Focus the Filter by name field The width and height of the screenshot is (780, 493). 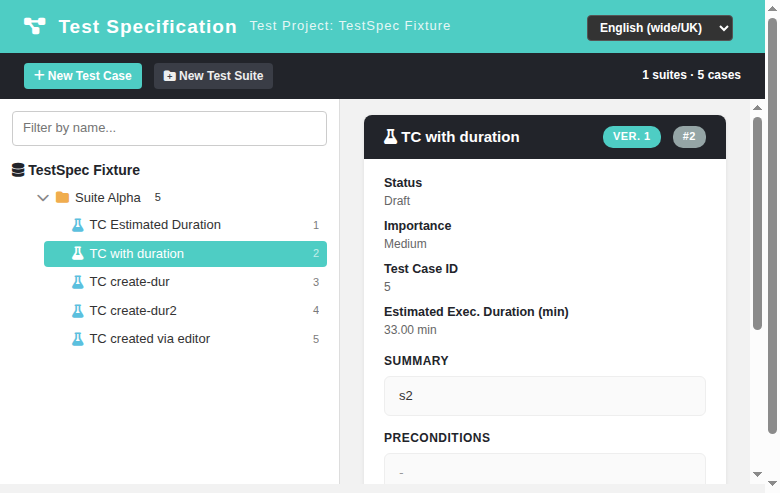169,128
